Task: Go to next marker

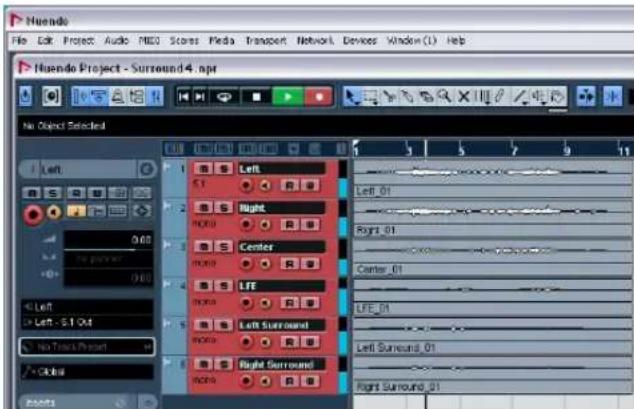Action: [200, 97]
